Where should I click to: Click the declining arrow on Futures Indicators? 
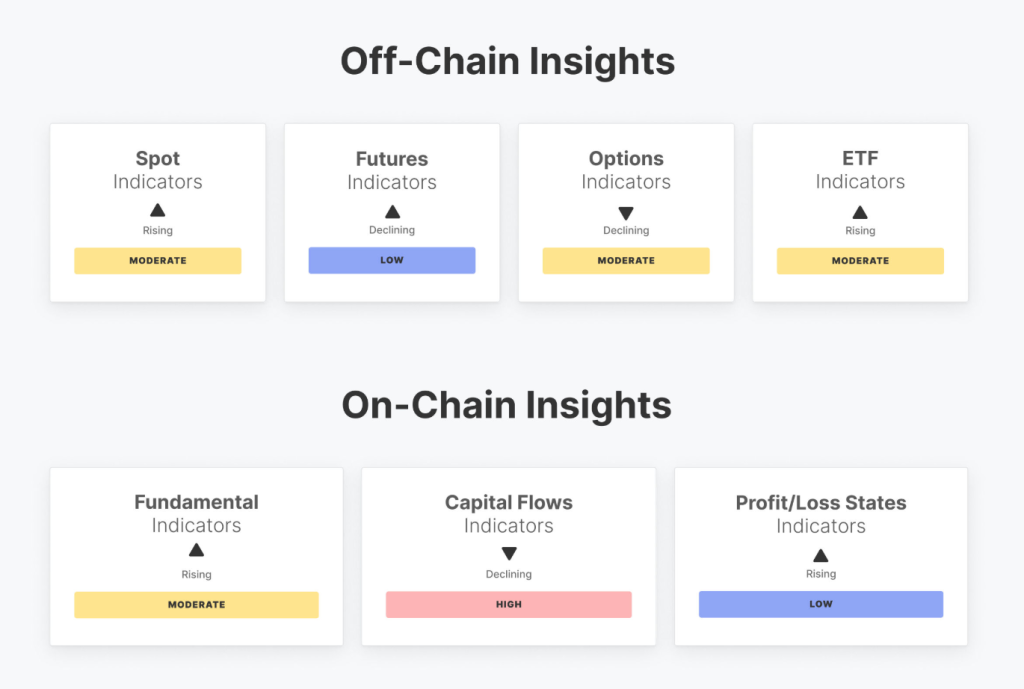(391, 210)
